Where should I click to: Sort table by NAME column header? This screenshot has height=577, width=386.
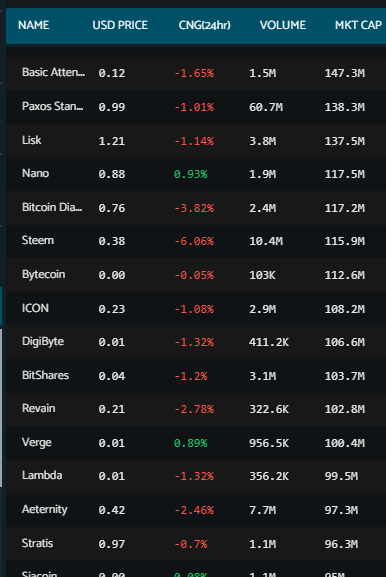coord(33,25)
